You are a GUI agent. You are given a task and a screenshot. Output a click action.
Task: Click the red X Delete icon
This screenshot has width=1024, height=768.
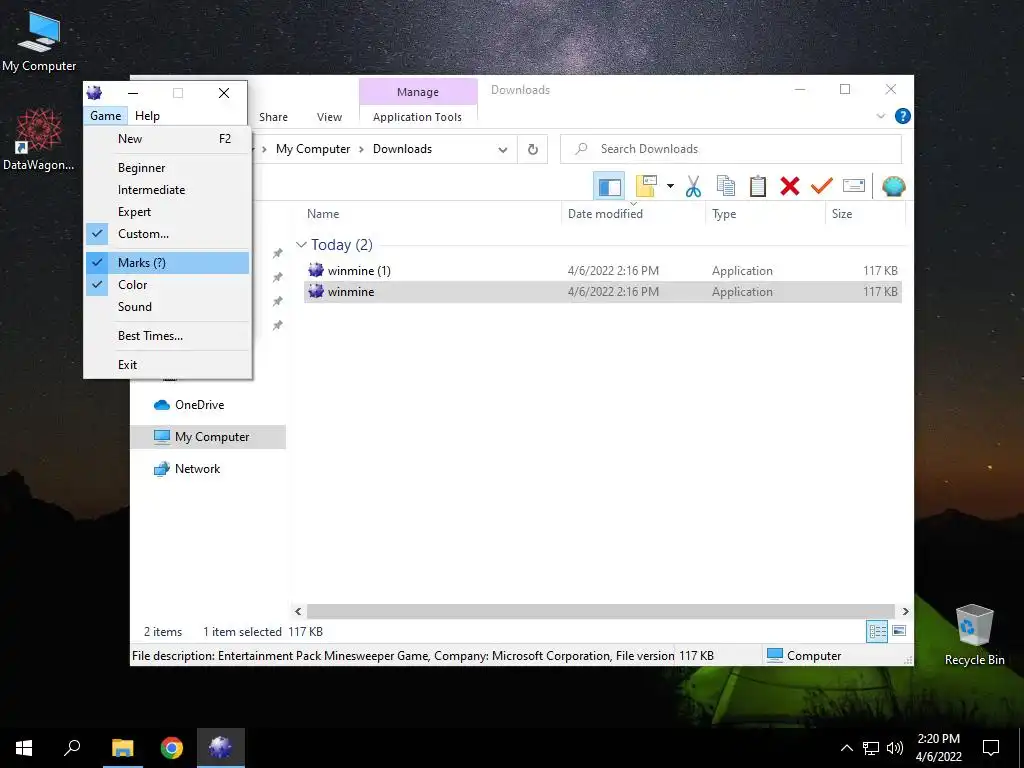coord(790,187)
